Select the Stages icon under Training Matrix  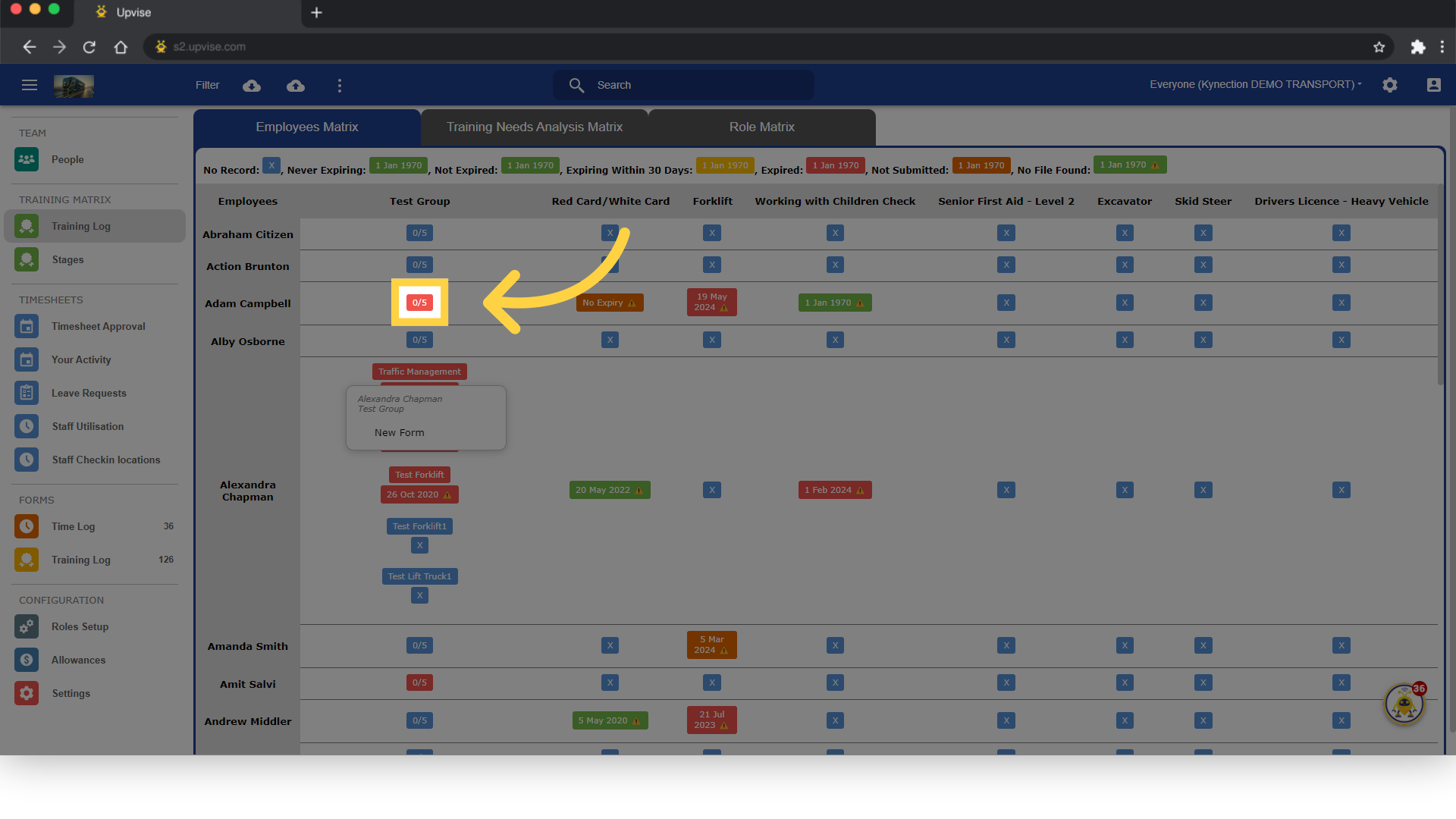(x=27, y=259)
